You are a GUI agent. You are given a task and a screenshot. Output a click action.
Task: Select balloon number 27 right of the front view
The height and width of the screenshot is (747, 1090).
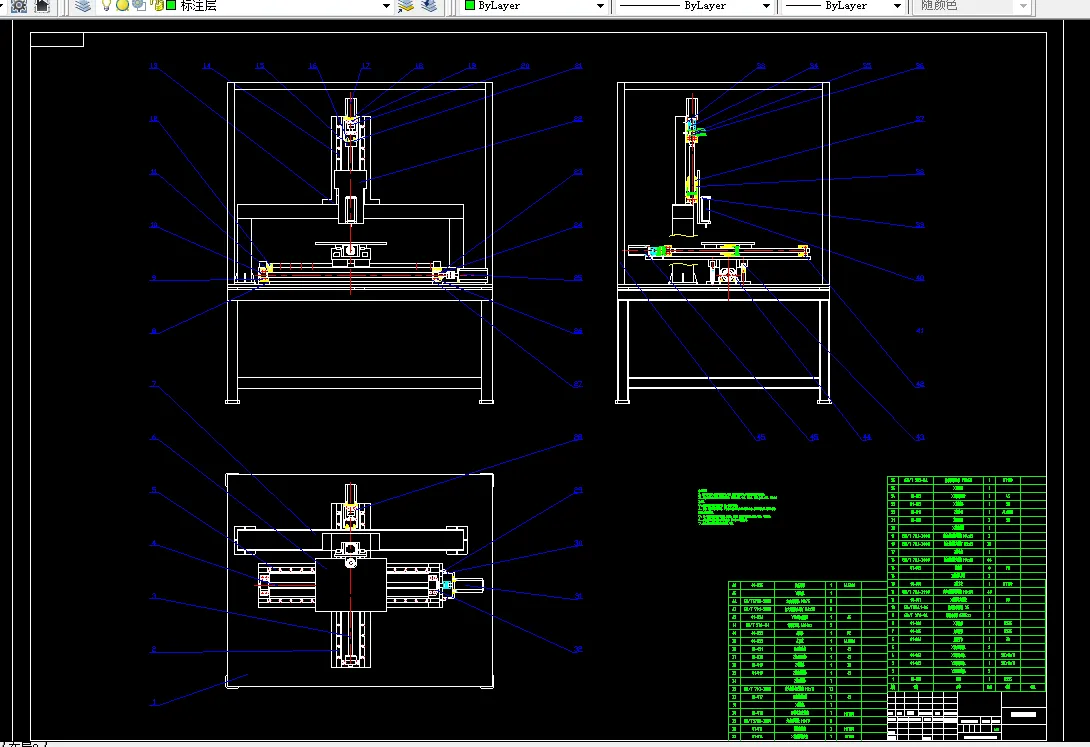pyautogui.click(x=578, y=384)
